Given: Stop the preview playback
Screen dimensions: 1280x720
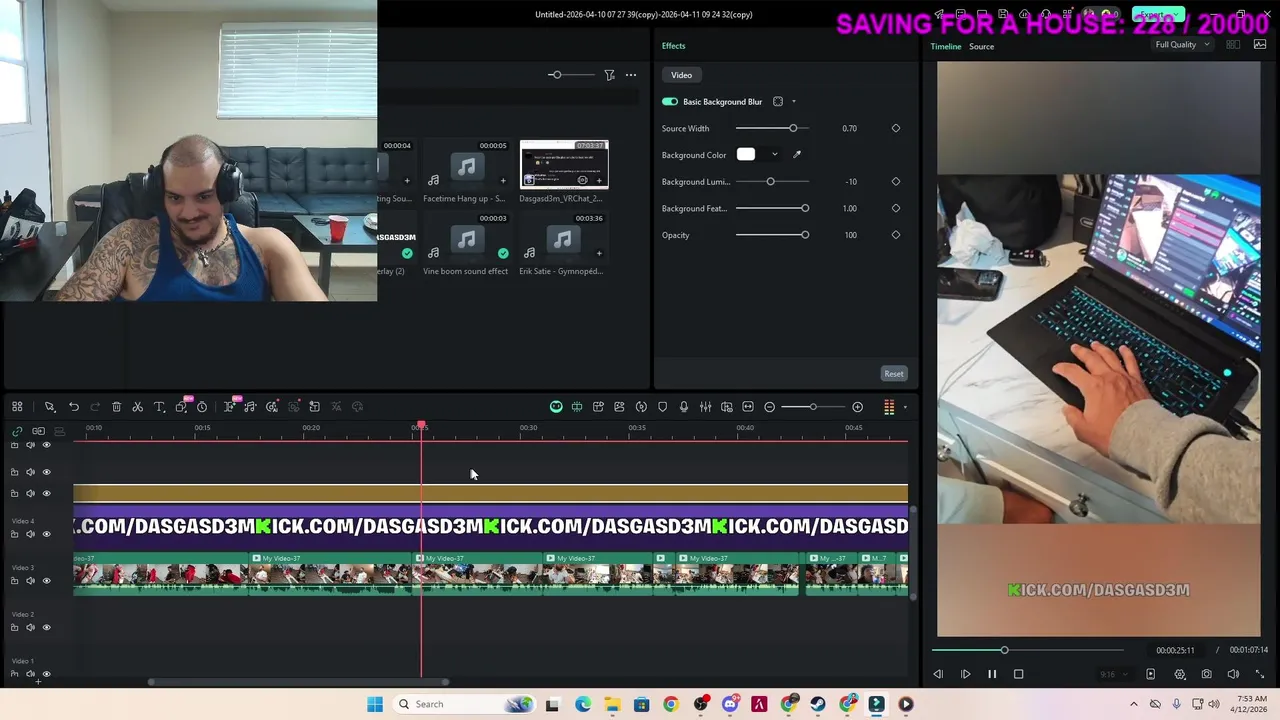Looking at the screenshot, I should pyautogui.click(x=1018, y=674).
